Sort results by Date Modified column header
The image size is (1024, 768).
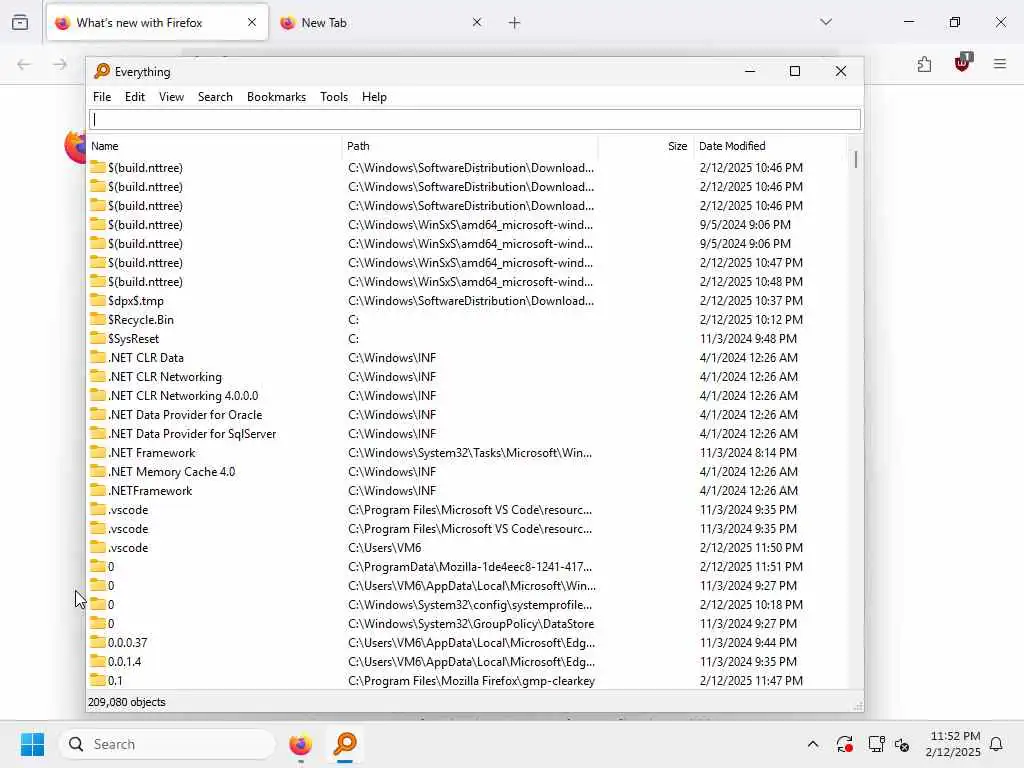pos(769,146)
